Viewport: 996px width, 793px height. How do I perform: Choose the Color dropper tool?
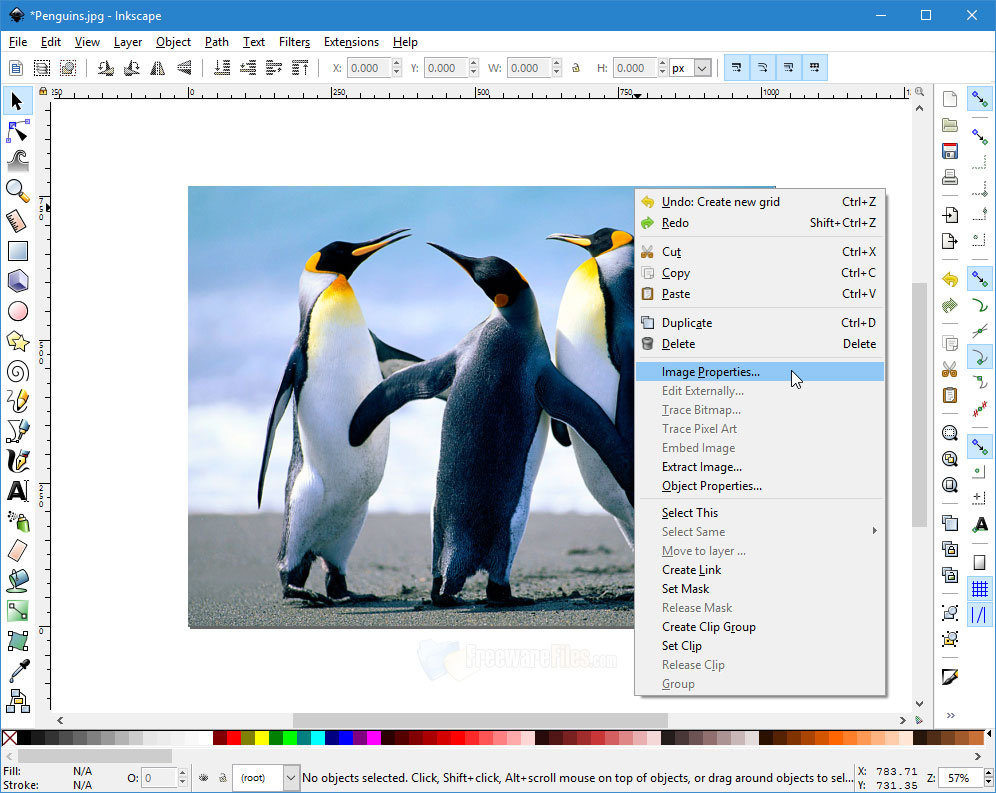17,671
